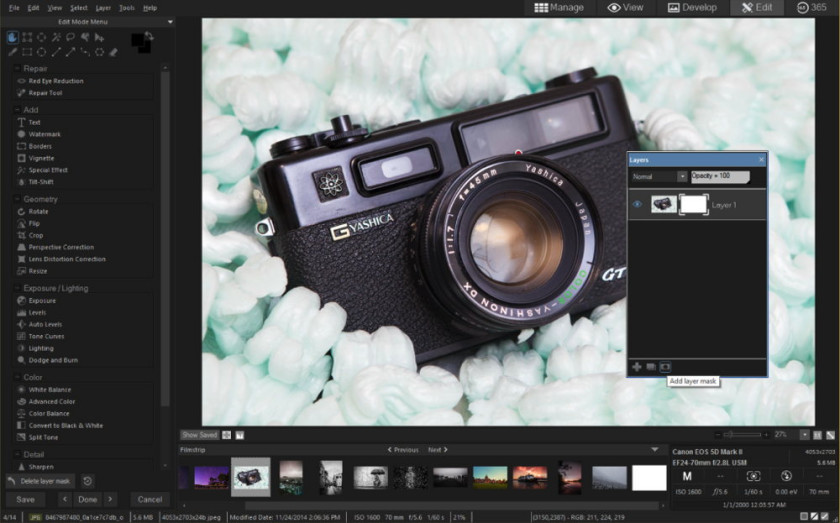Pick the Ellipse drawing tool
Viewport: 840px width, 523px height.
pos(41,52)
